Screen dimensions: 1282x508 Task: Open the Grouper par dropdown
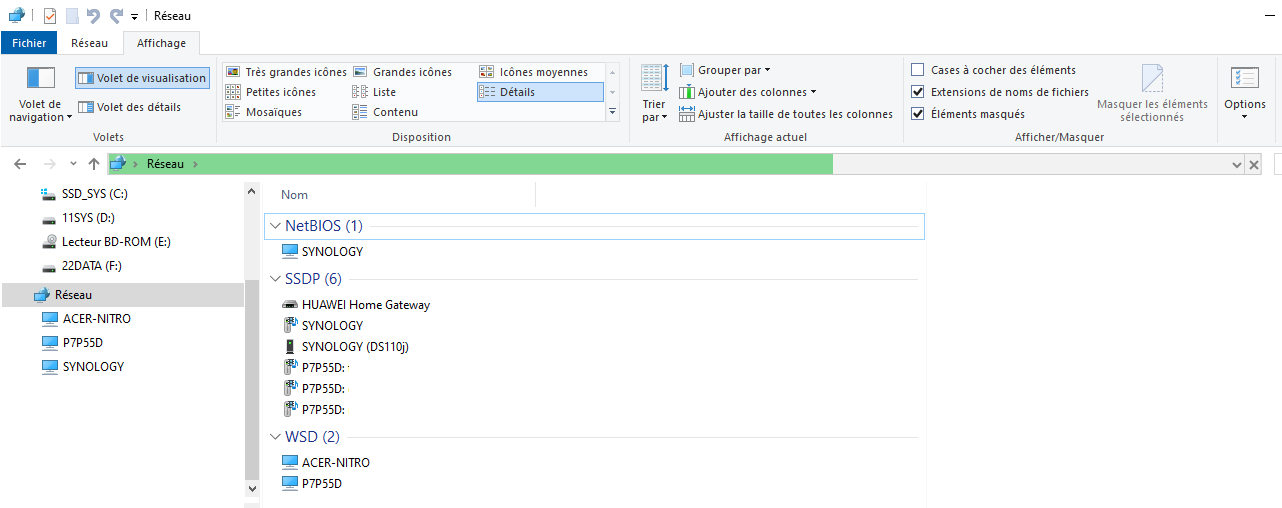[x=726, y=70]
